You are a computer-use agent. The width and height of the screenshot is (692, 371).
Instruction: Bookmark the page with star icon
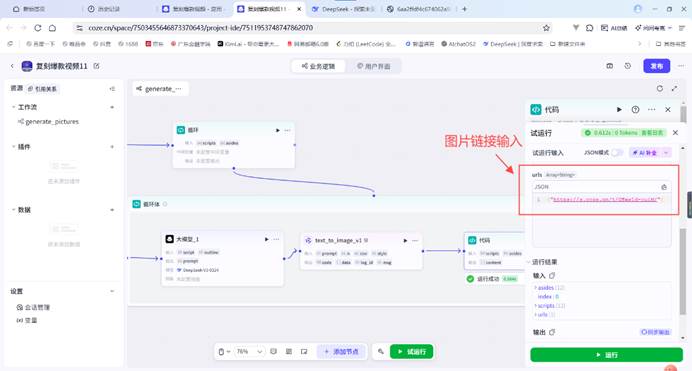(x=546, y=28)
